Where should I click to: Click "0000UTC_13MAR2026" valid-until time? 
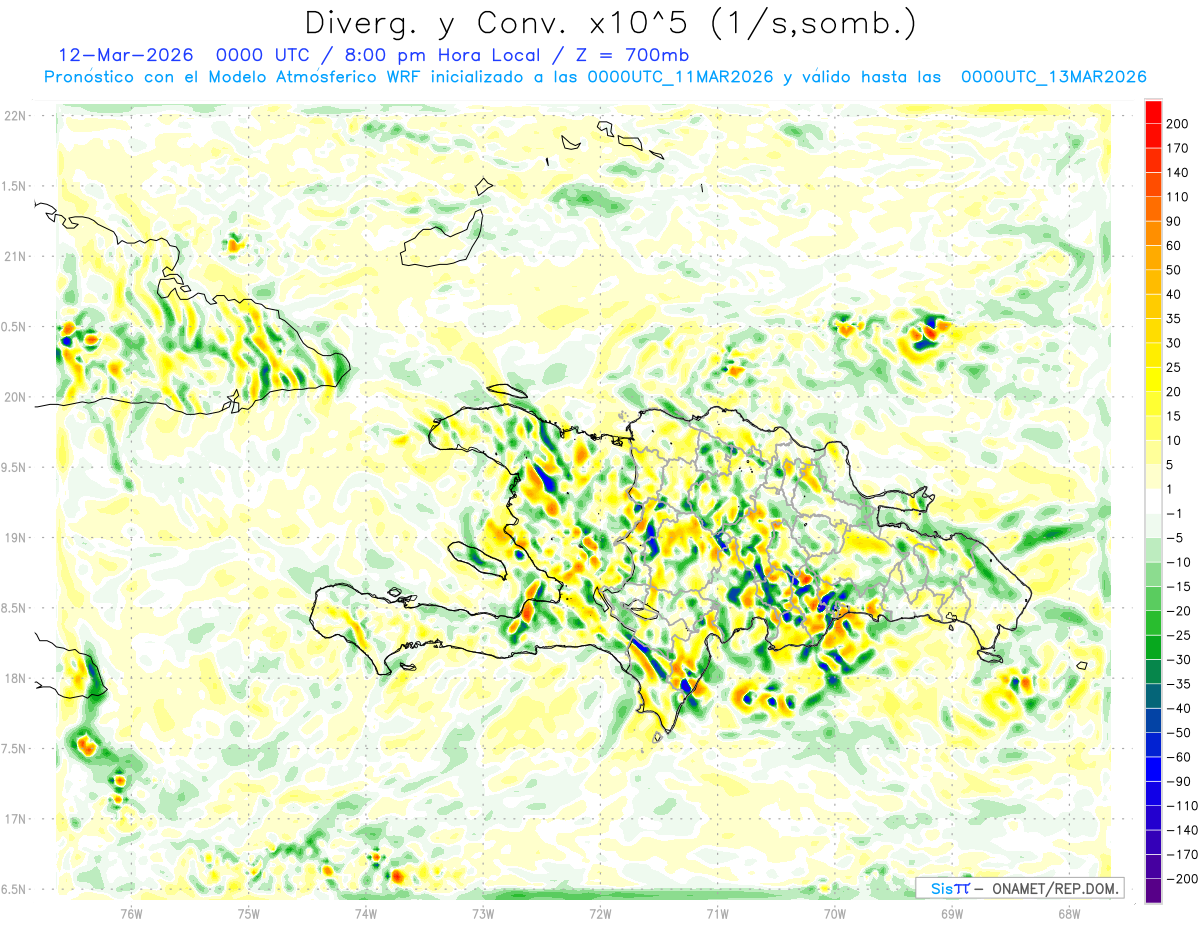pyautogui.click(x=1053, y=77)
